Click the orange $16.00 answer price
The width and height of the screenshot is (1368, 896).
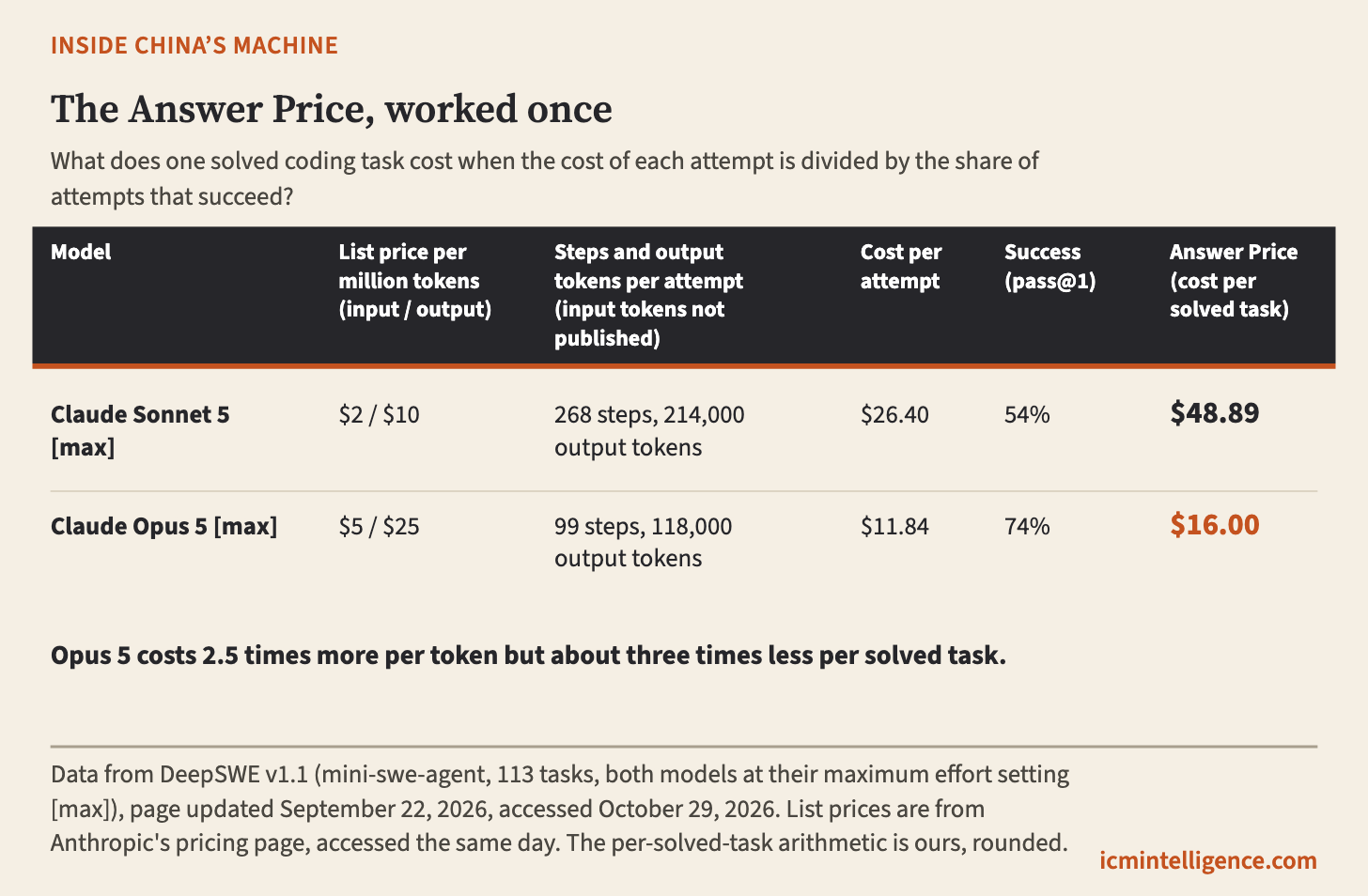click(1215, 524)
